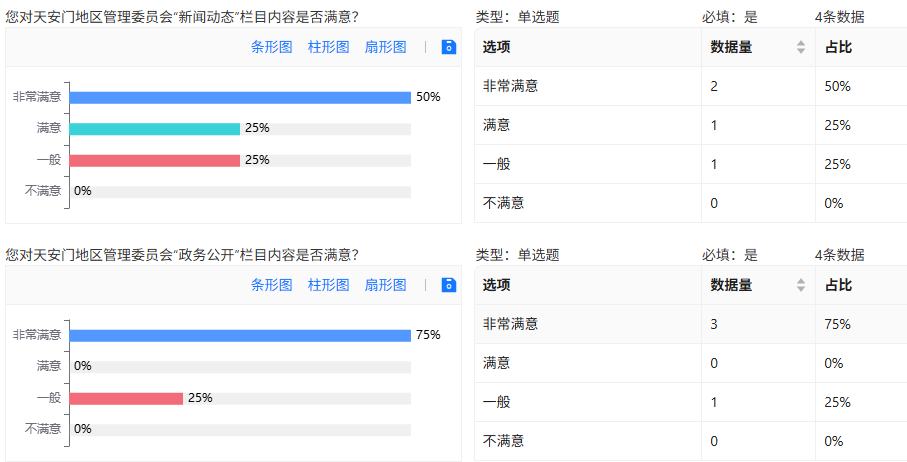Click the blue 75% 非常满意 bar
907x462 pixels.
point(240,336)
